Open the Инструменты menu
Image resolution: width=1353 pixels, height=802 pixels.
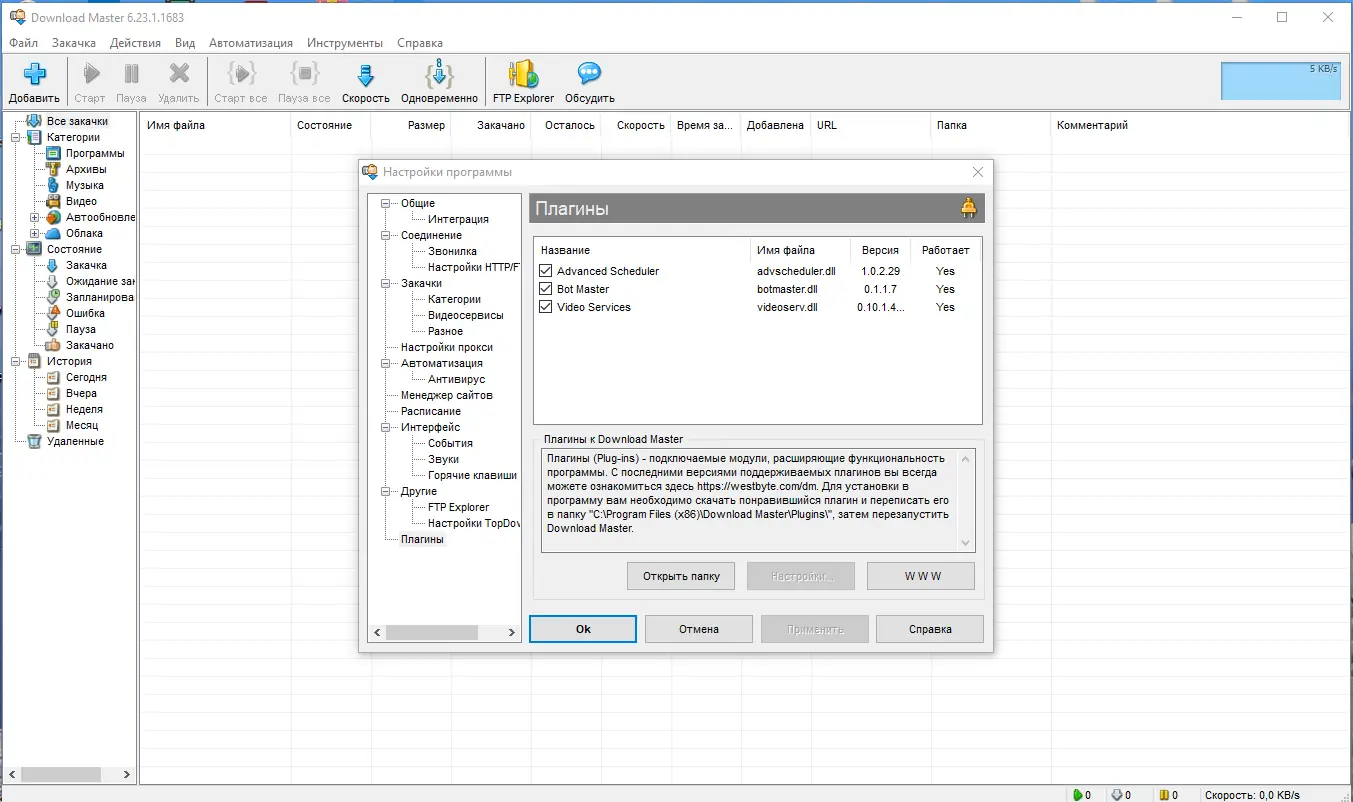click(345, 43)
